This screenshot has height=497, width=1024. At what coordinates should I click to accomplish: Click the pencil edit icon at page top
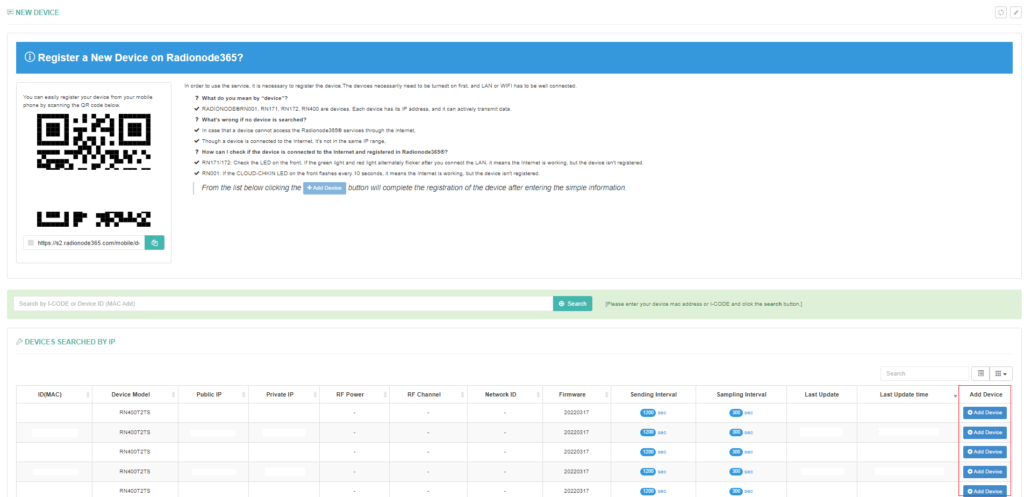[x=1015, y=12]
